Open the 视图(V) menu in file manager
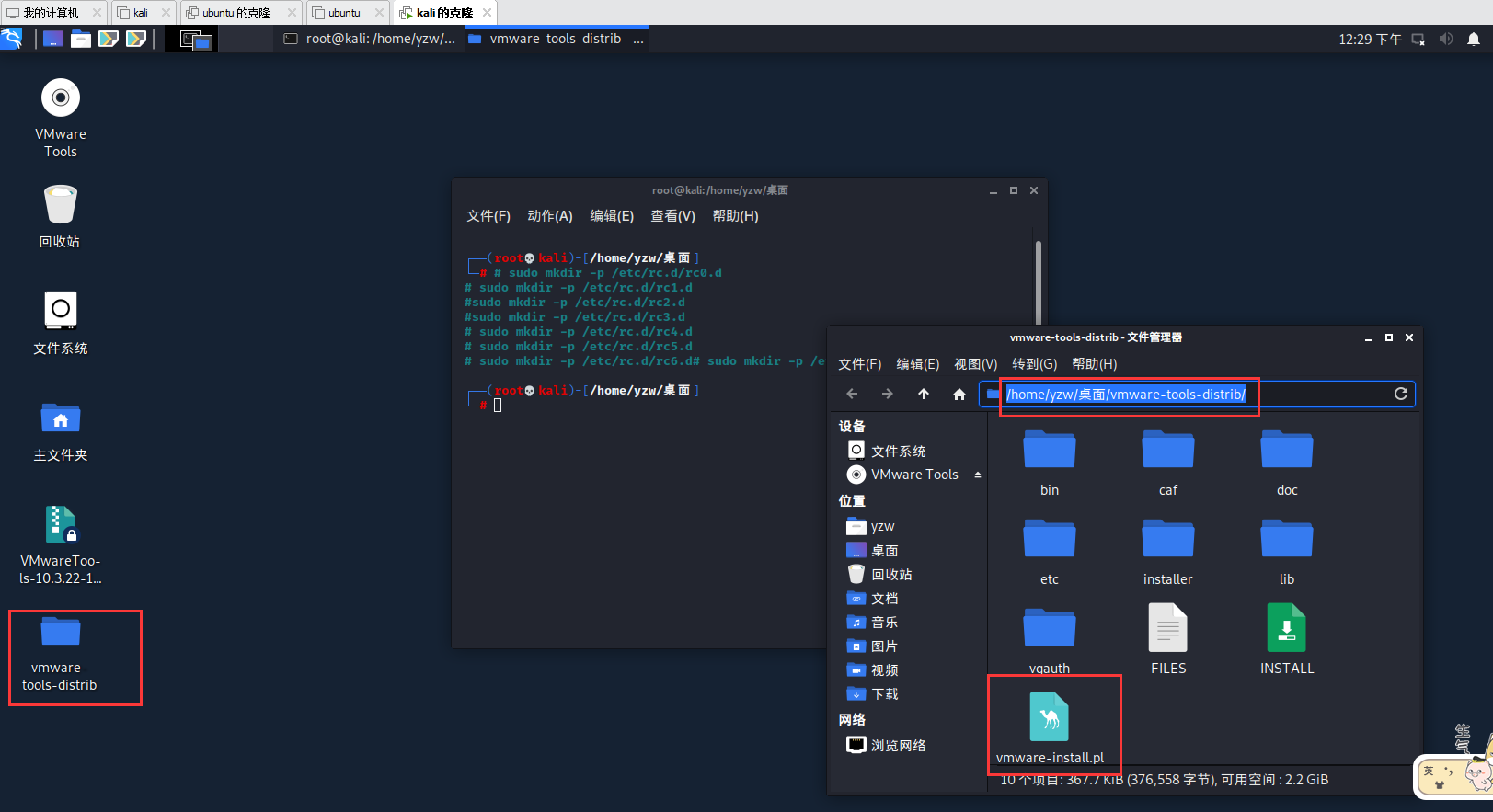The height and width of the screenshot is (812, 1493). pyautogui.click(x=975, y=364)
